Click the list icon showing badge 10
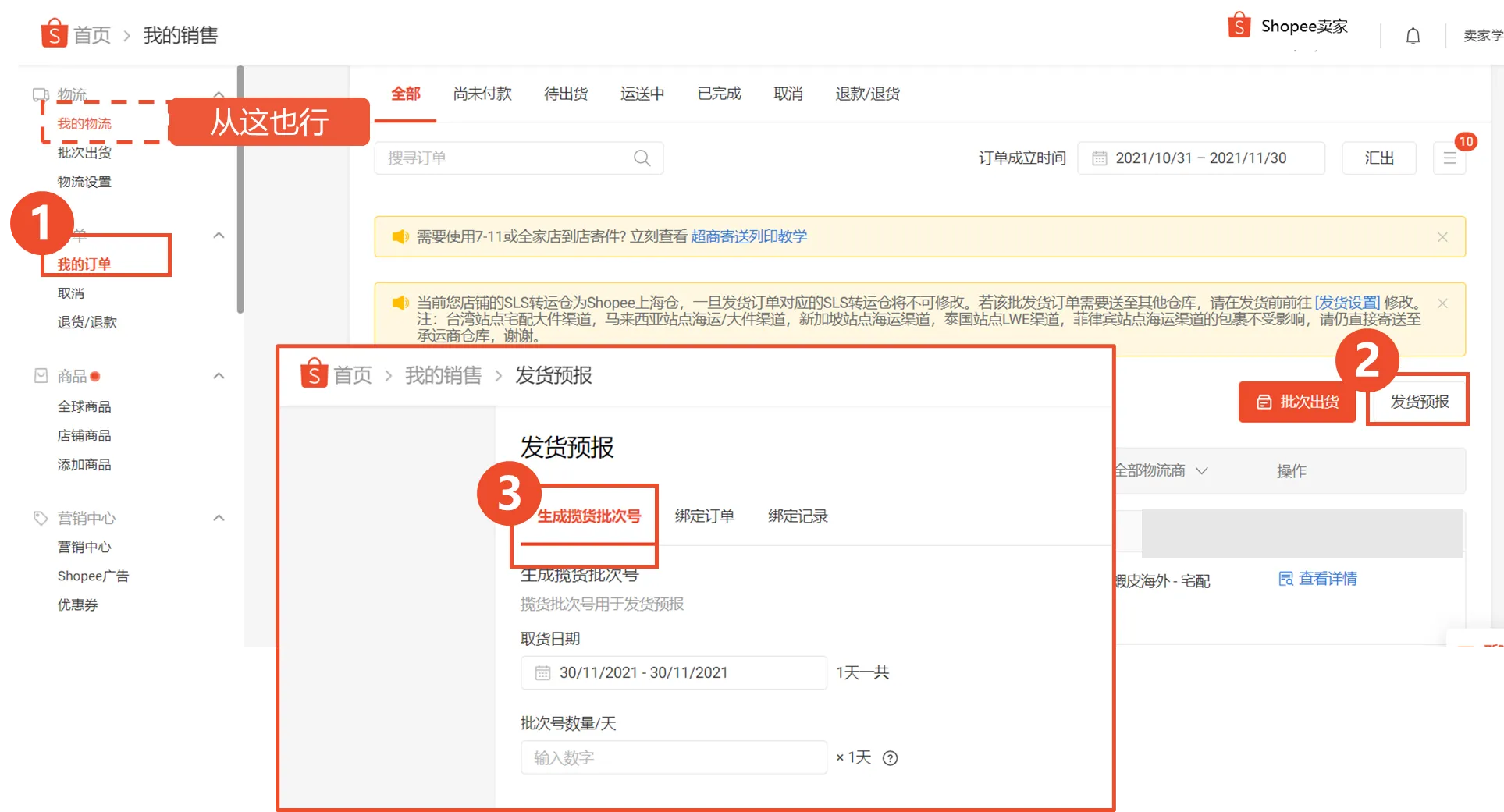 [x=1450, y=158]
